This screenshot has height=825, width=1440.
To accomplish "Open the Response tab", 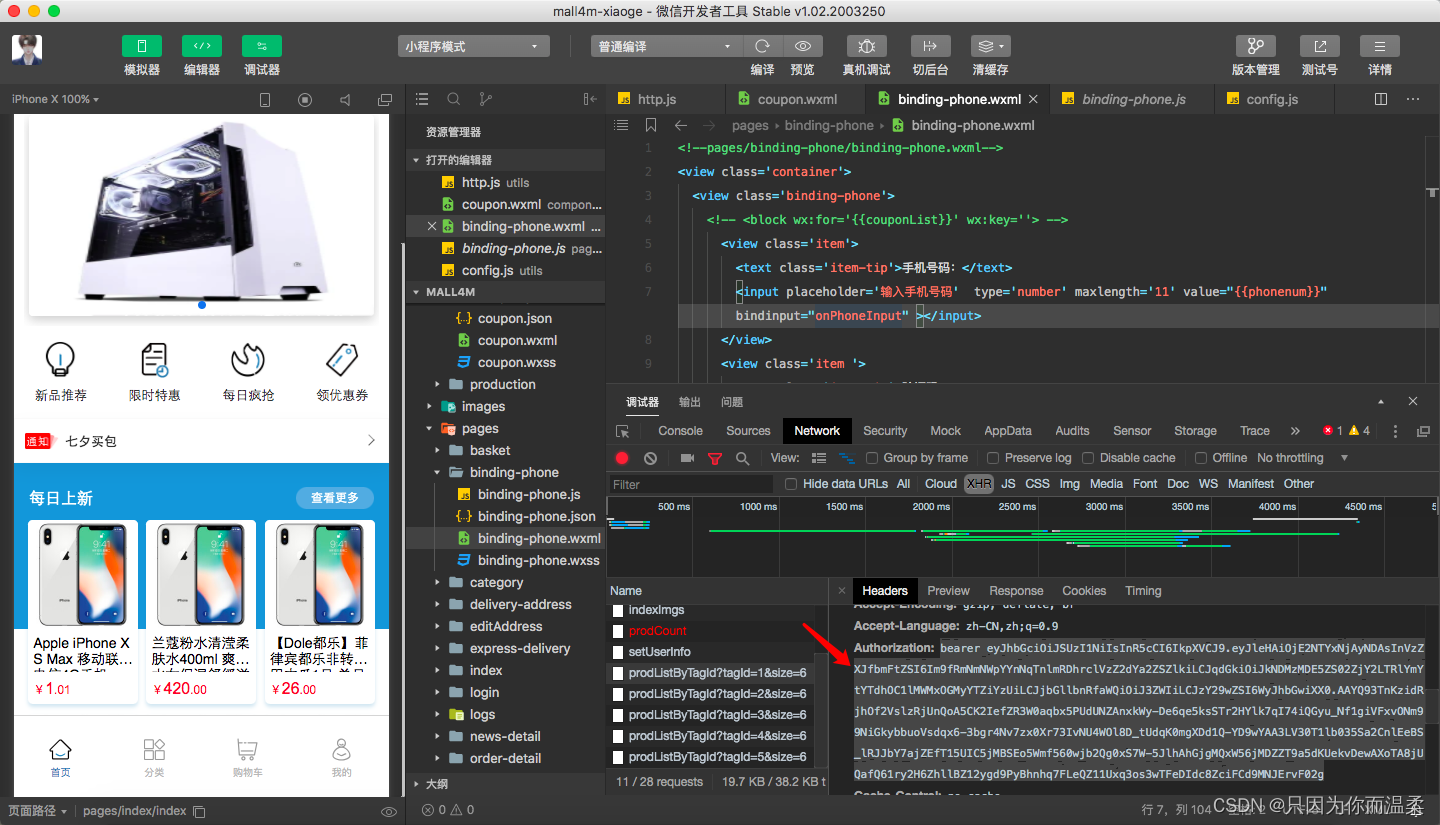I will (1016, 591).
